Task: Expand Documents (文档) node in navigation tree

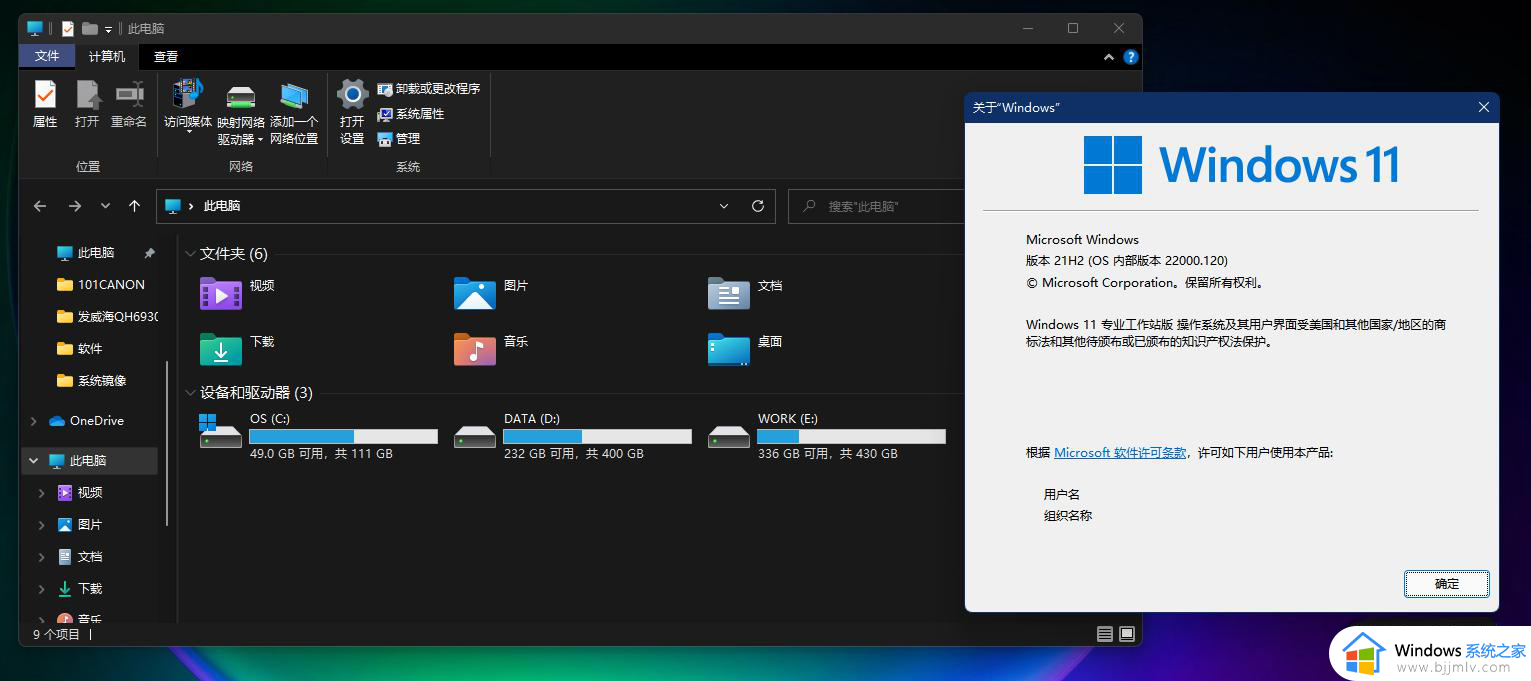Action: point(42,557)
